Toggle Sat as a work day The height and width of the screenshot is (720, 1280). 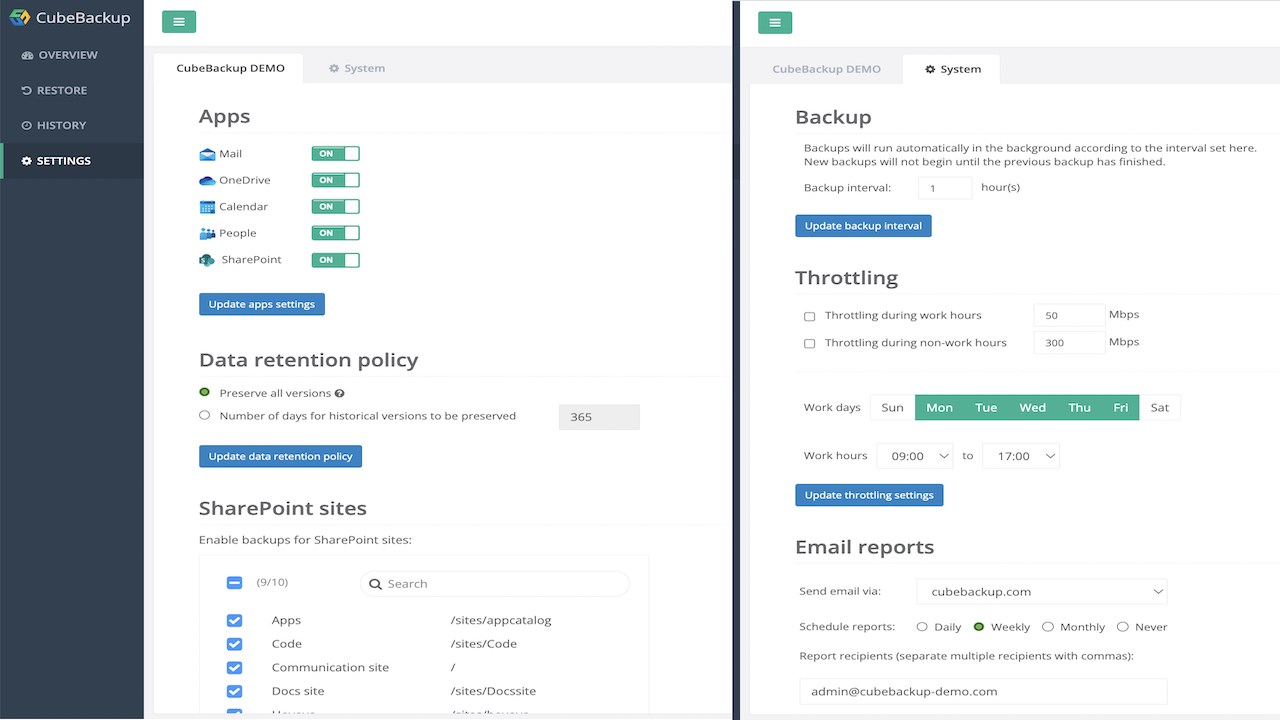1160,407
